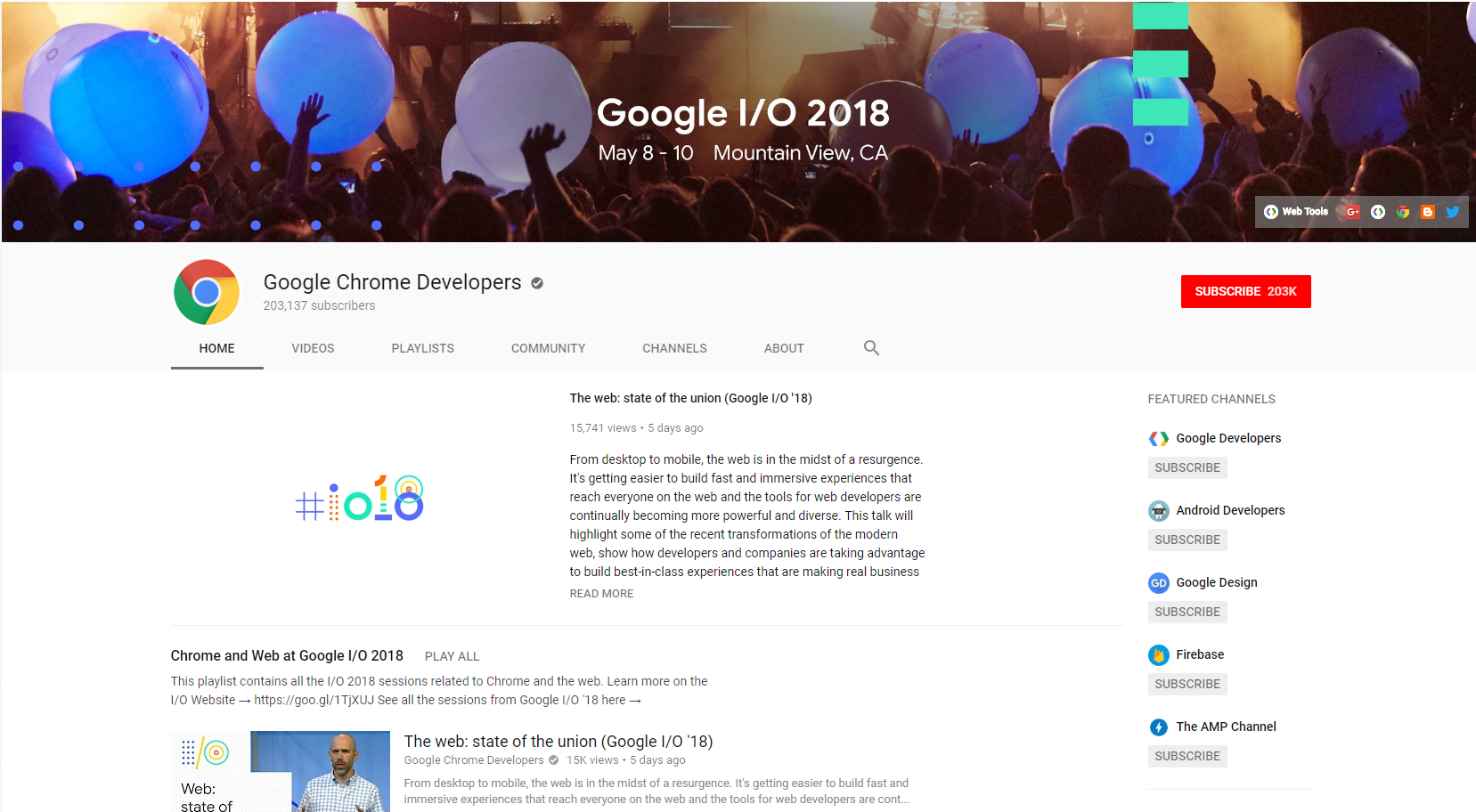Open 'The web: state of the union' playlist video title
1476x812 pixels.
[559, 741]
